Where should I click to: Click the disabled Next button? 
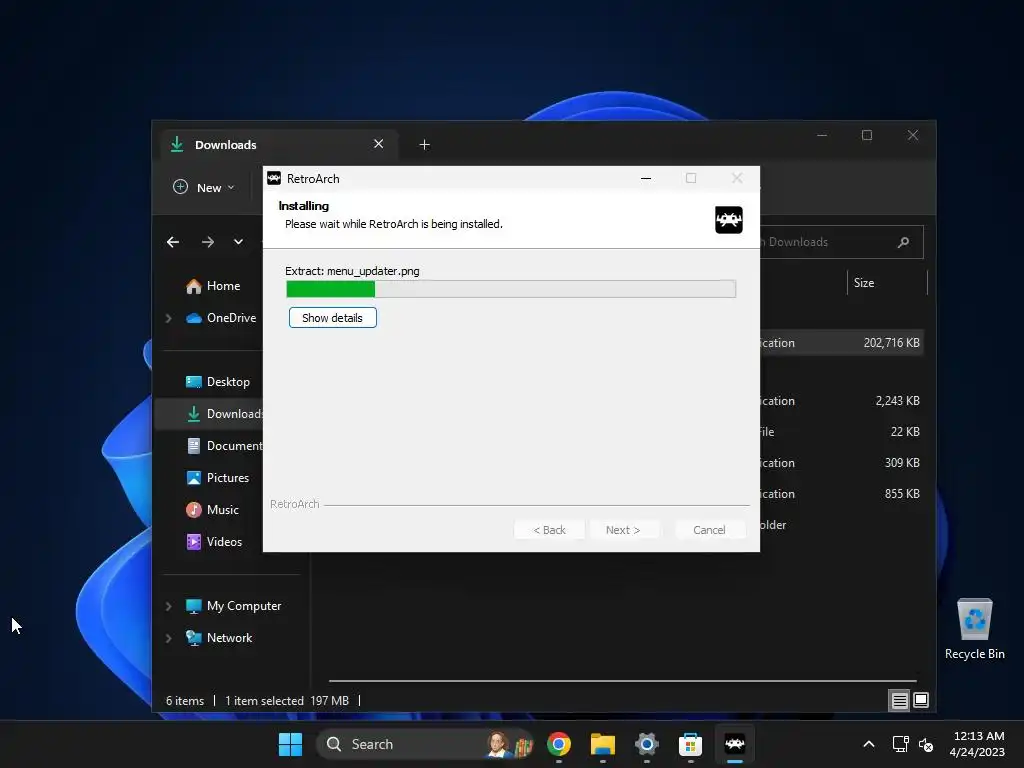click(622, 530)
